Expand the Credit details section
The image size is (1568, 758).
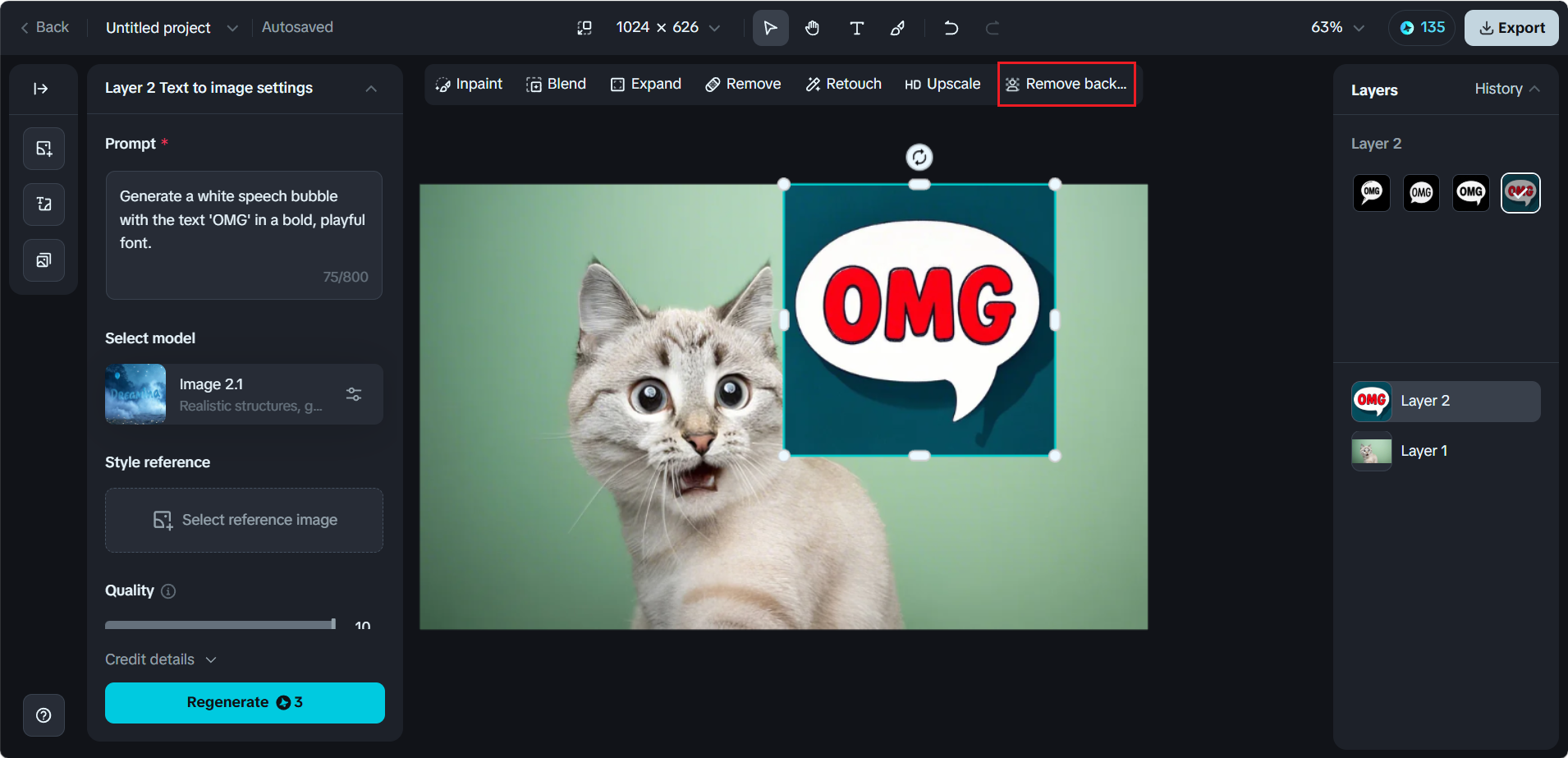161,659
